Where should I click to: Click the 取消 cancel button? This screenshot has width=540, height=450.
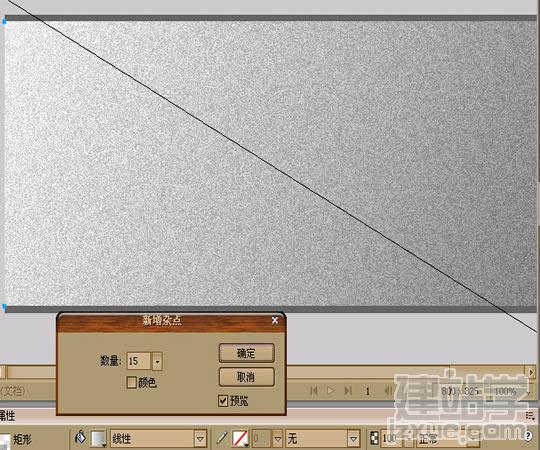[247, 377]
